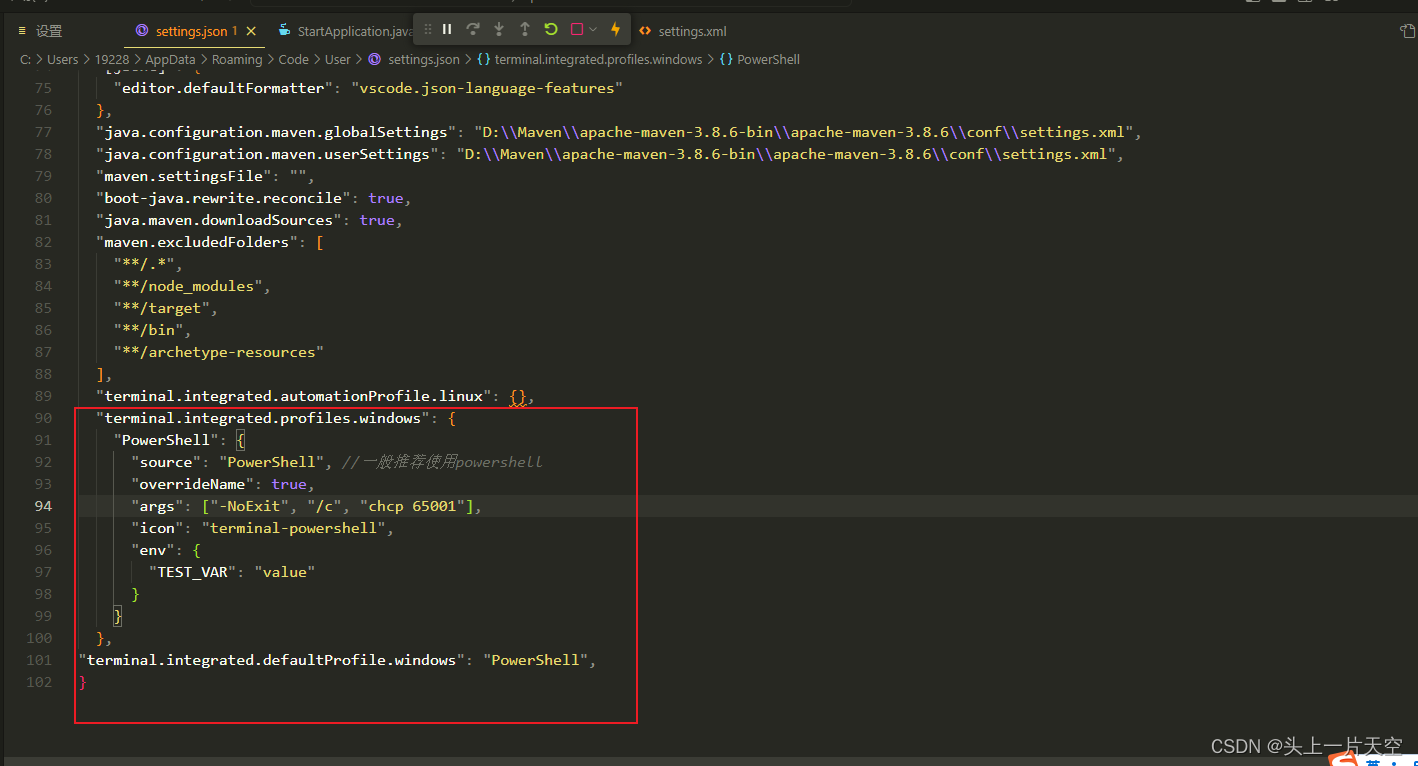1418x766 pixels.
Task: Open the Roaming breadcrumb segment
Action: 237,59
